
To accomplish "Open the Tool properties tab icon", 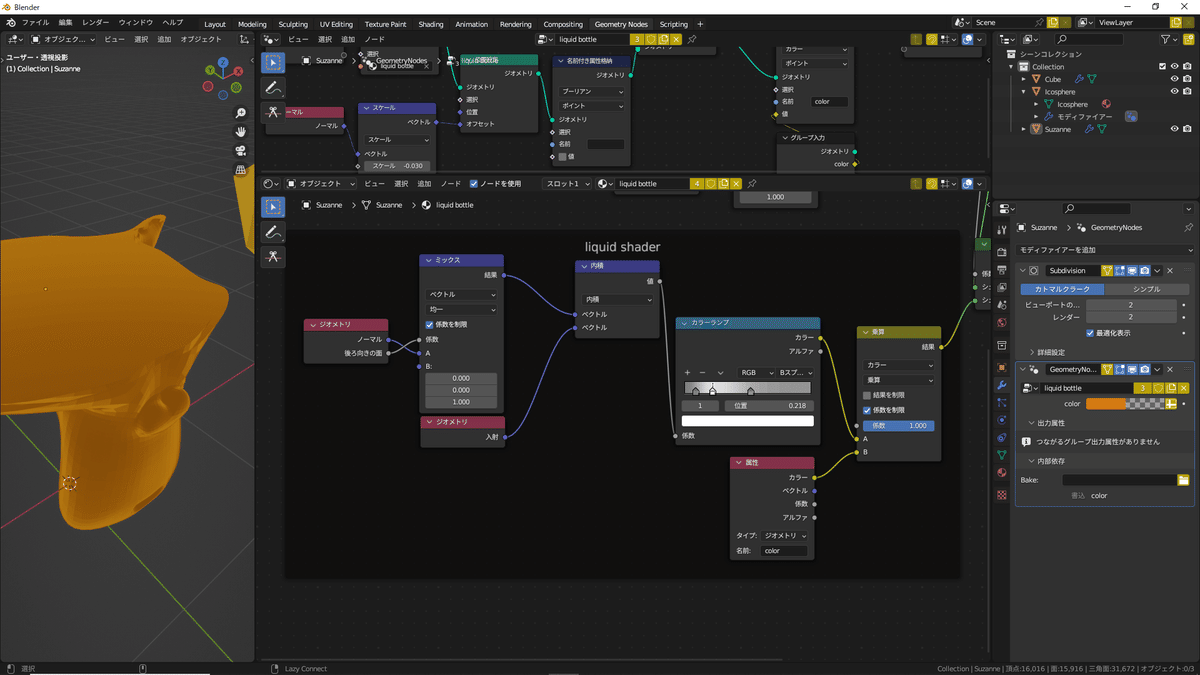I will tap(1002, 230).
